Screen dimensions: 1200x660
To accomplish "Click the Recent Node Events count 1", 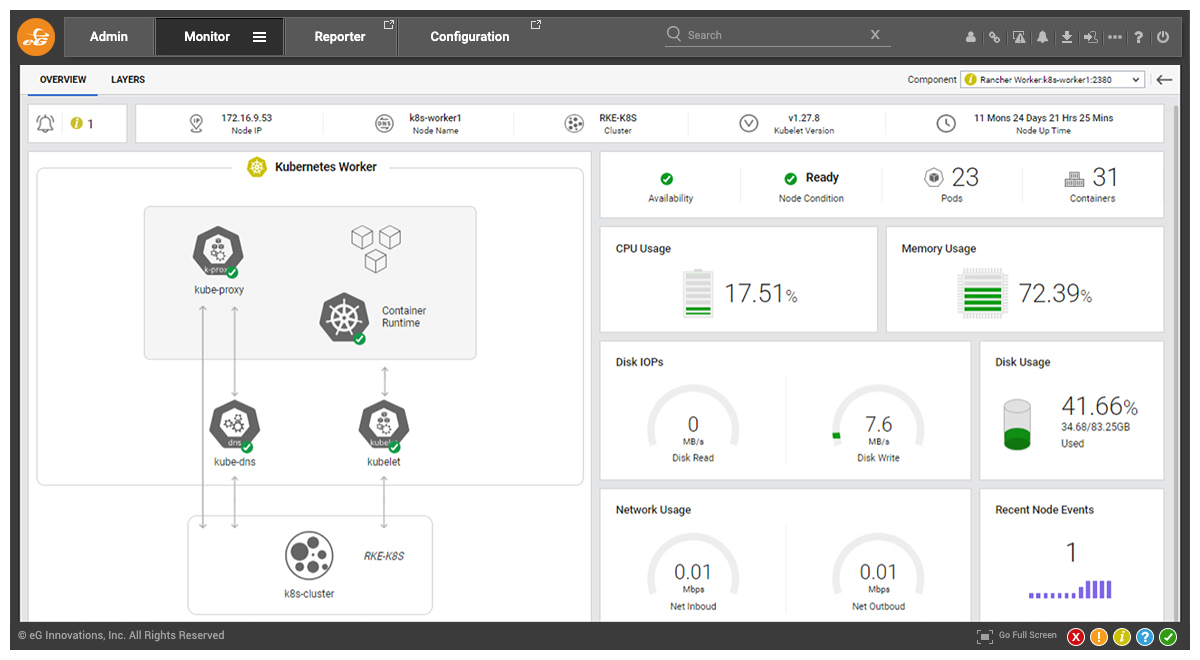I will tap(1071, 553).
